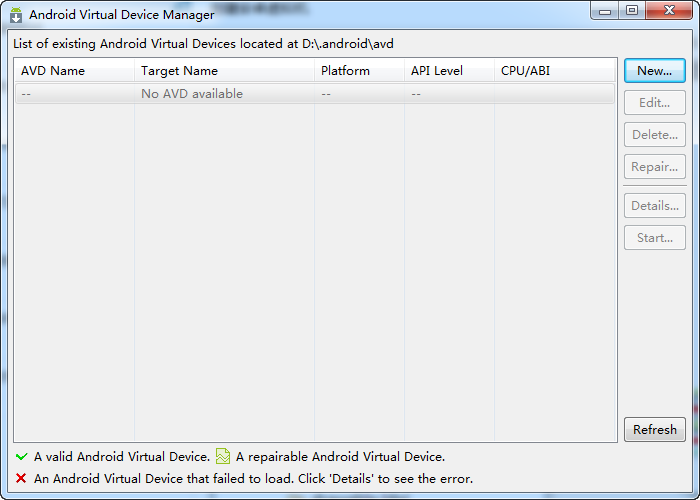Click the repairable Android Virtual Device icon
700x500 pixels.
click(x=223, y=457)
